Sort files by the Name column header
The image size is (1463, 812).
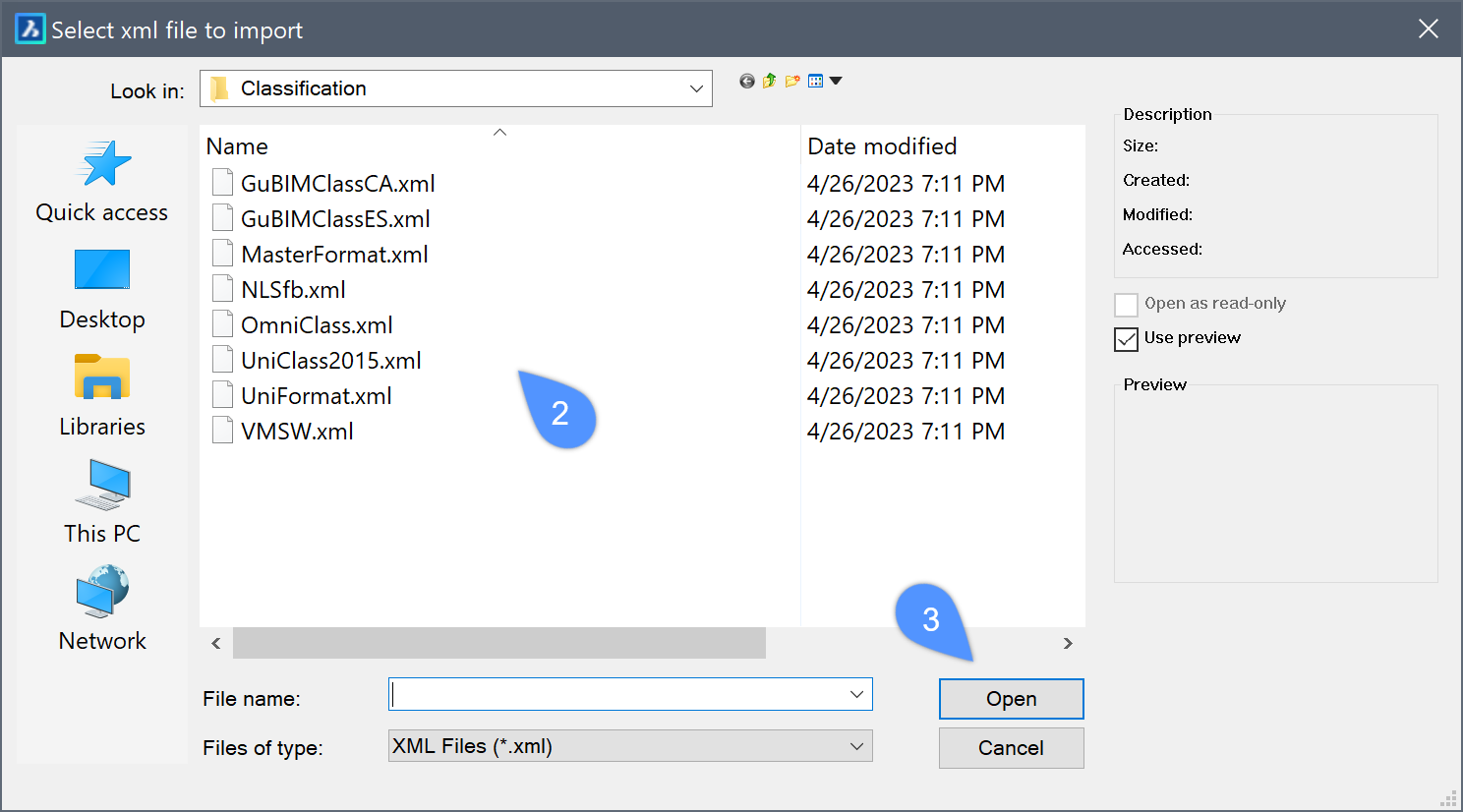click(x=237, y=146)
